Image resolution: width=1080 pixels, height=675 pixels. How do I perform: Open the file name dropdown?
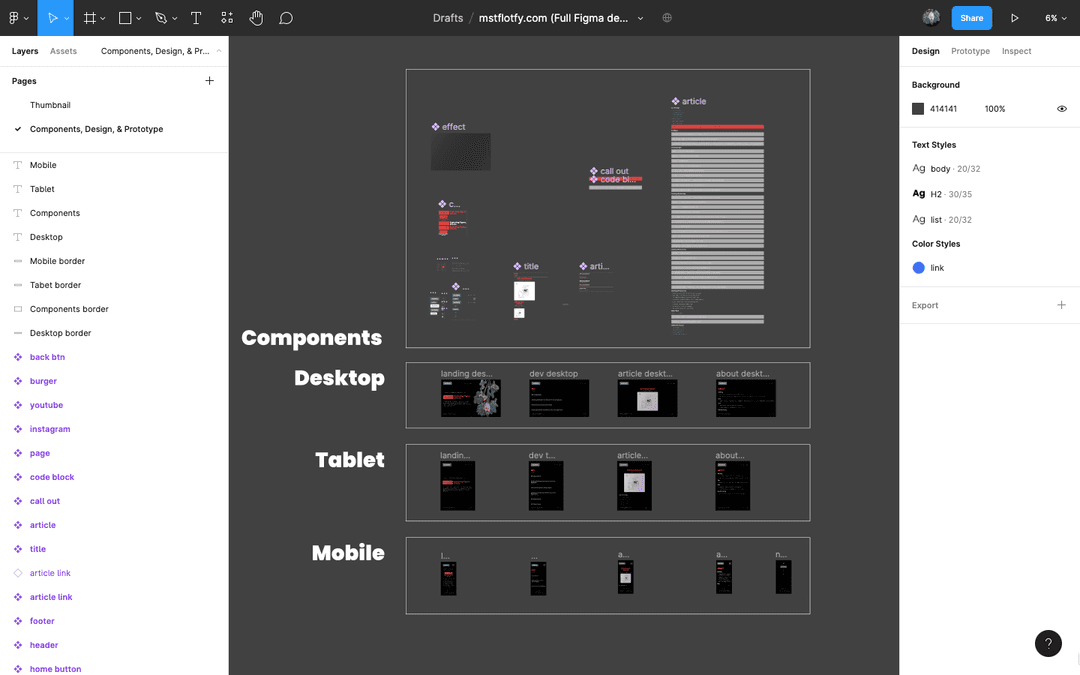click(641, 17)
